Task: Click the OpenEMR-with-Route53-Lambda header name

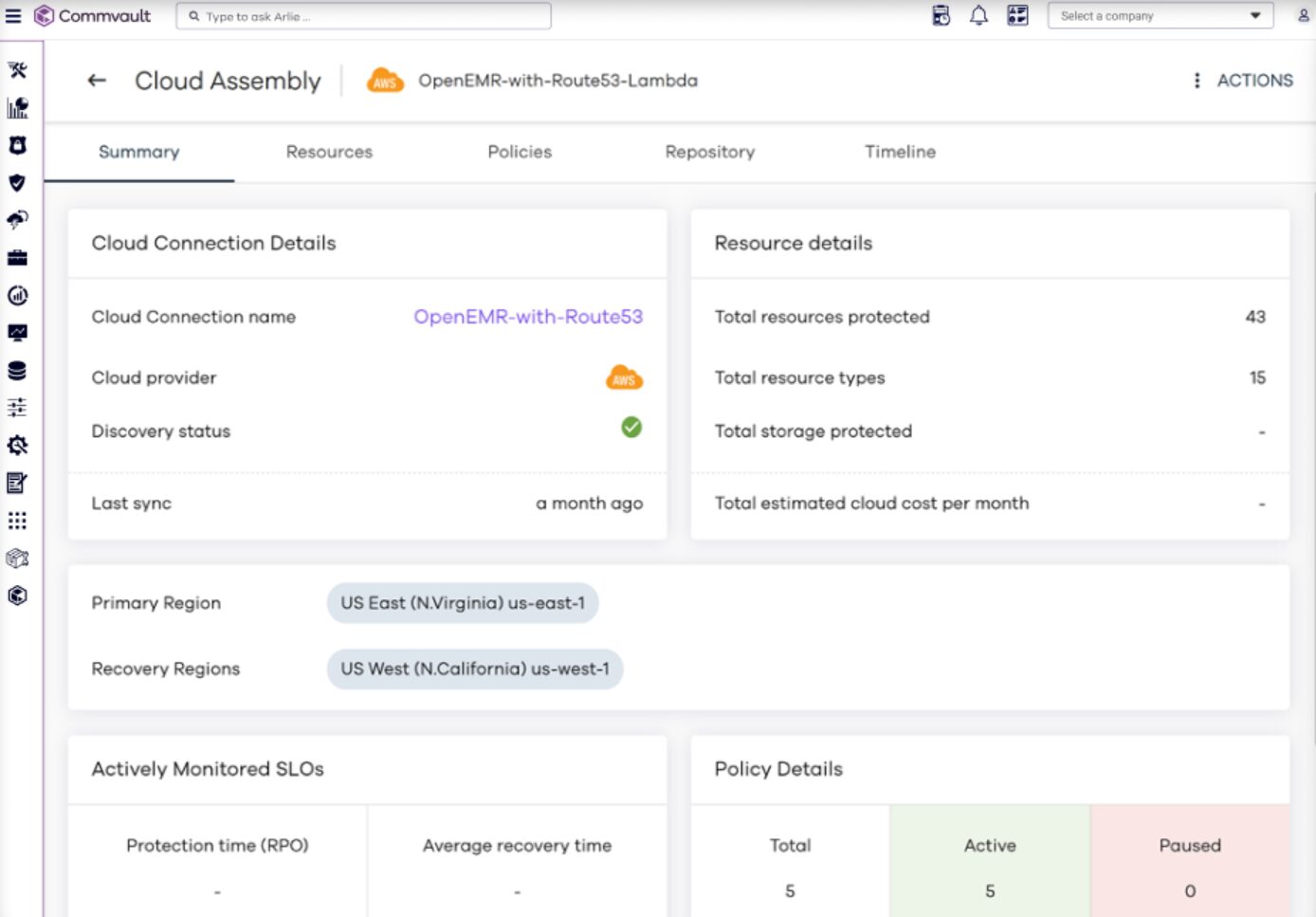Action: 558,81
